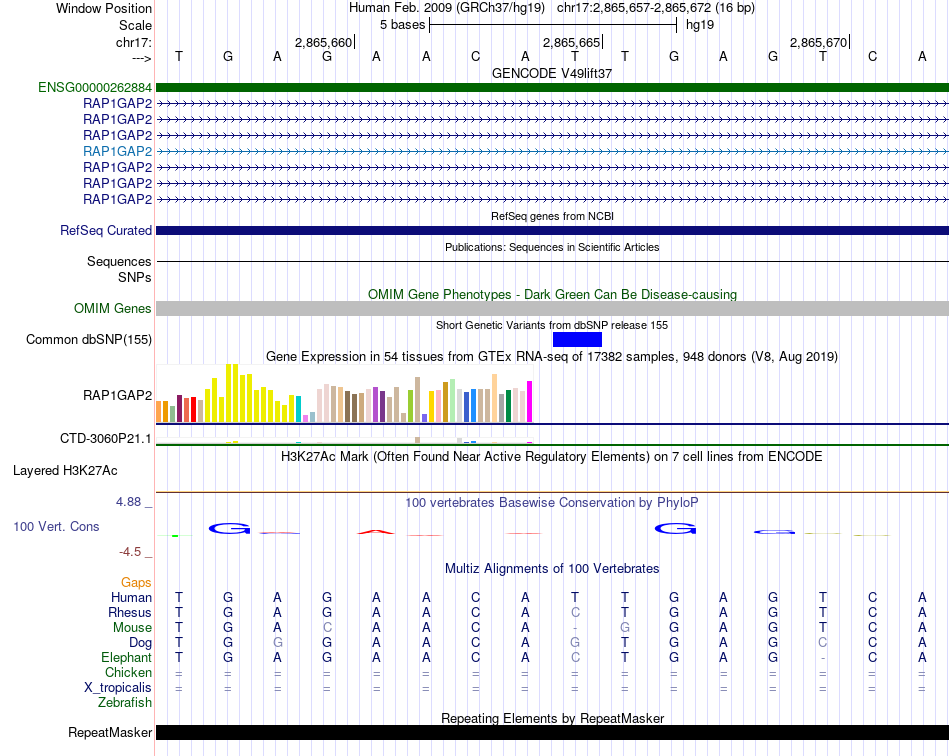Open the RepeatMasker track label
Viewport: 950px width, 756px height.
109,732
